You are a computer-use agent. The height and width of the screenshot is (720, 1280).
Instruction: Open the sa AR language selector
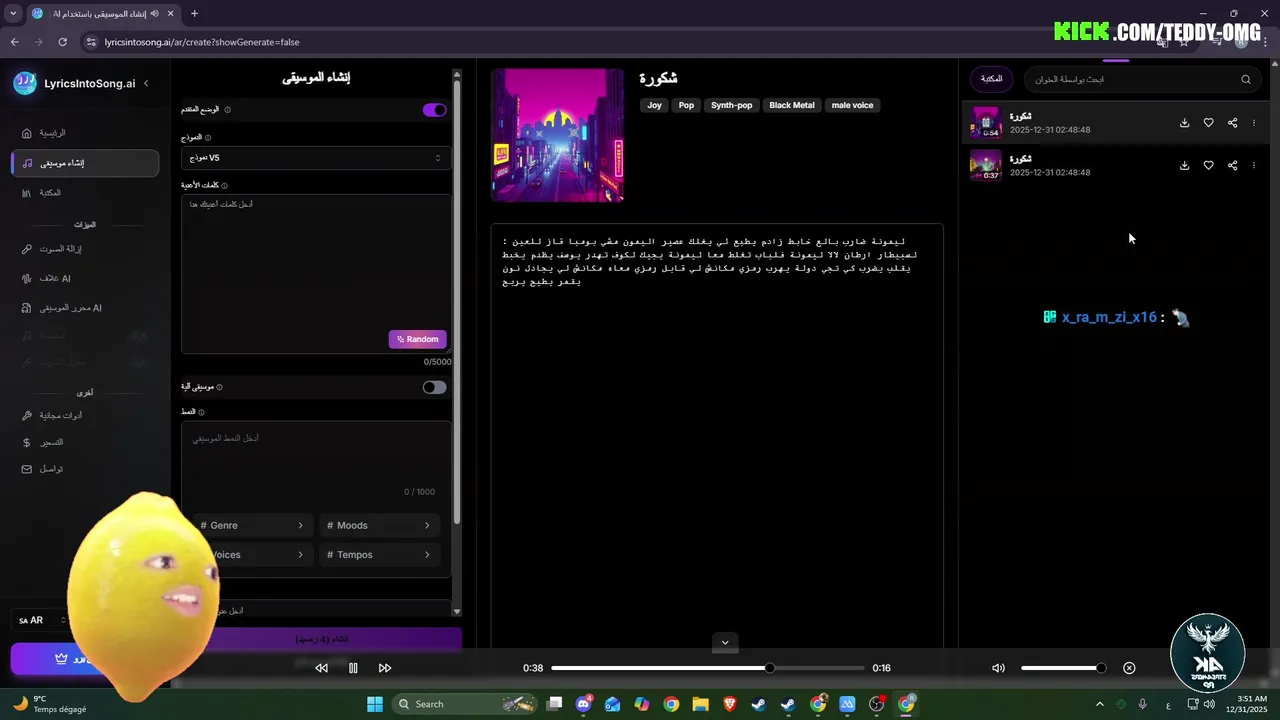pos(43,620)
